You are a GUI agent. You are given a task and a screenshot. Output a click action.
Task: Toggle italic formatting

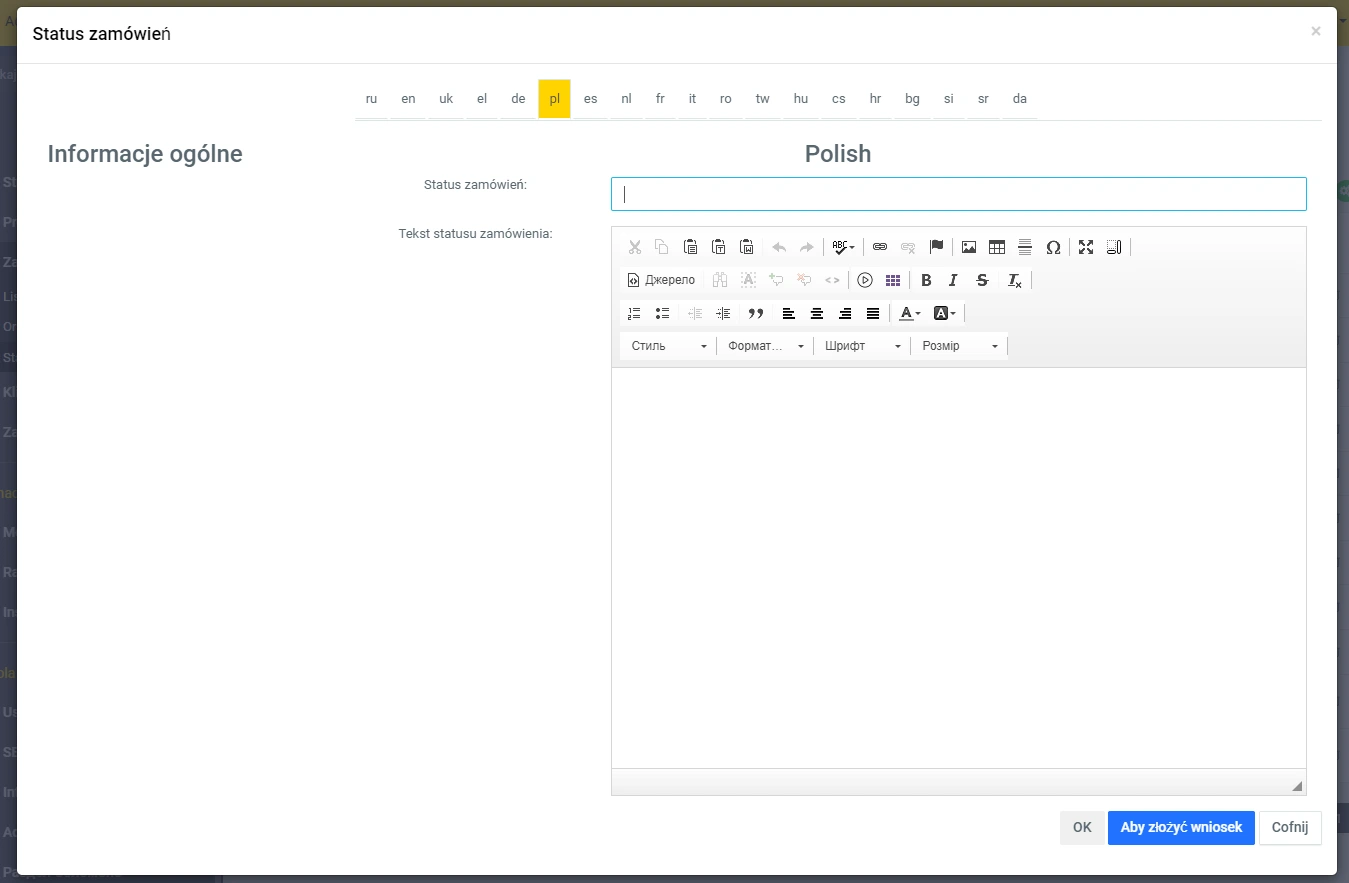954,280
